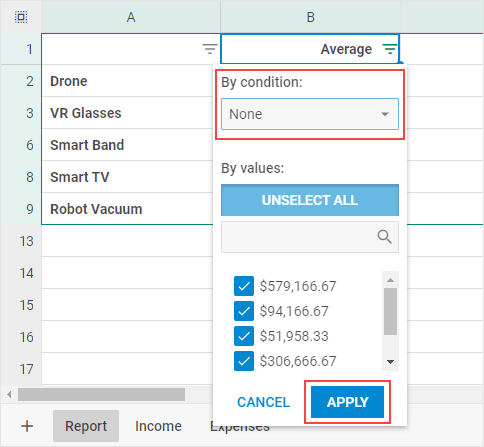484x447 pixels.
Task: Select row 1 header
Action: (21, 49)
